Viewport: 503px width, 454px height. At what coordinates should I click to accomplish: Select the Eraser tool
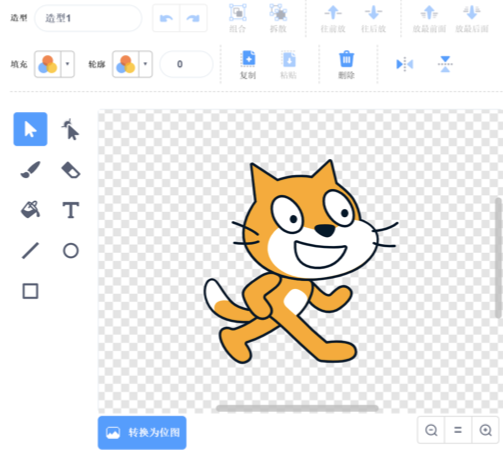click(71, 170)
